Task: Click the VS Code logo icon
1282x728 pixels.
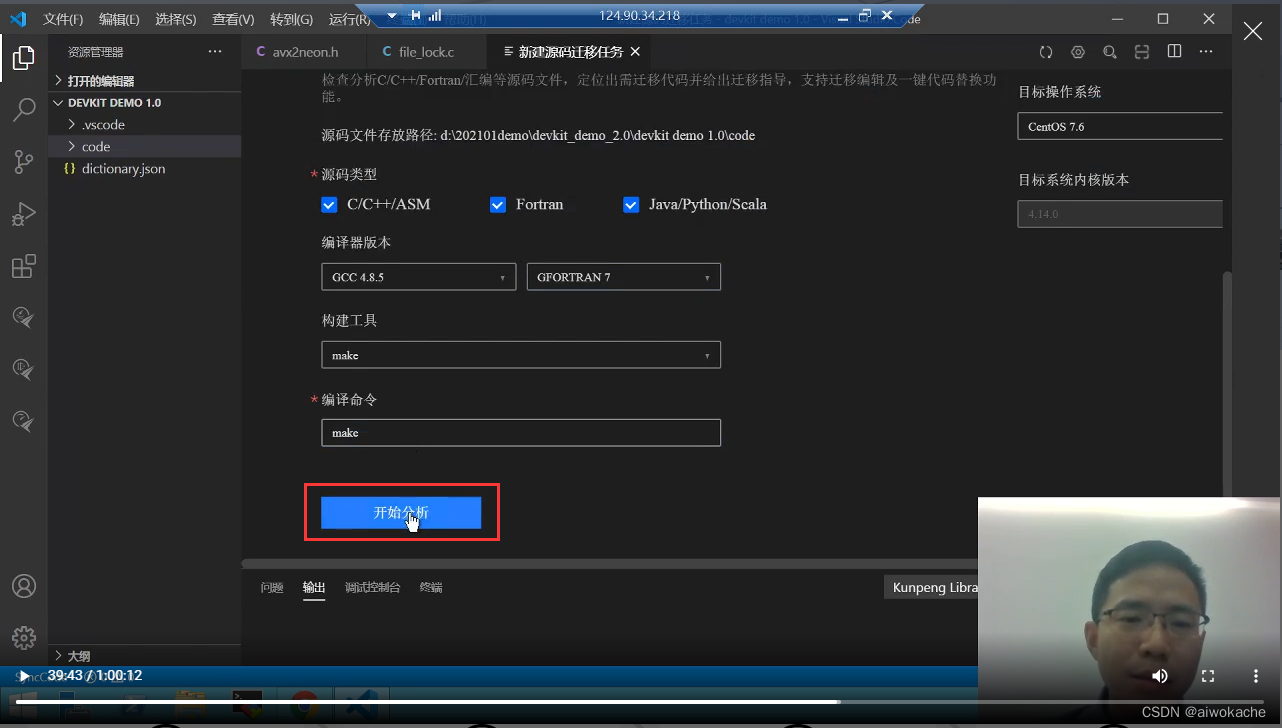Action: coord(18,18)
